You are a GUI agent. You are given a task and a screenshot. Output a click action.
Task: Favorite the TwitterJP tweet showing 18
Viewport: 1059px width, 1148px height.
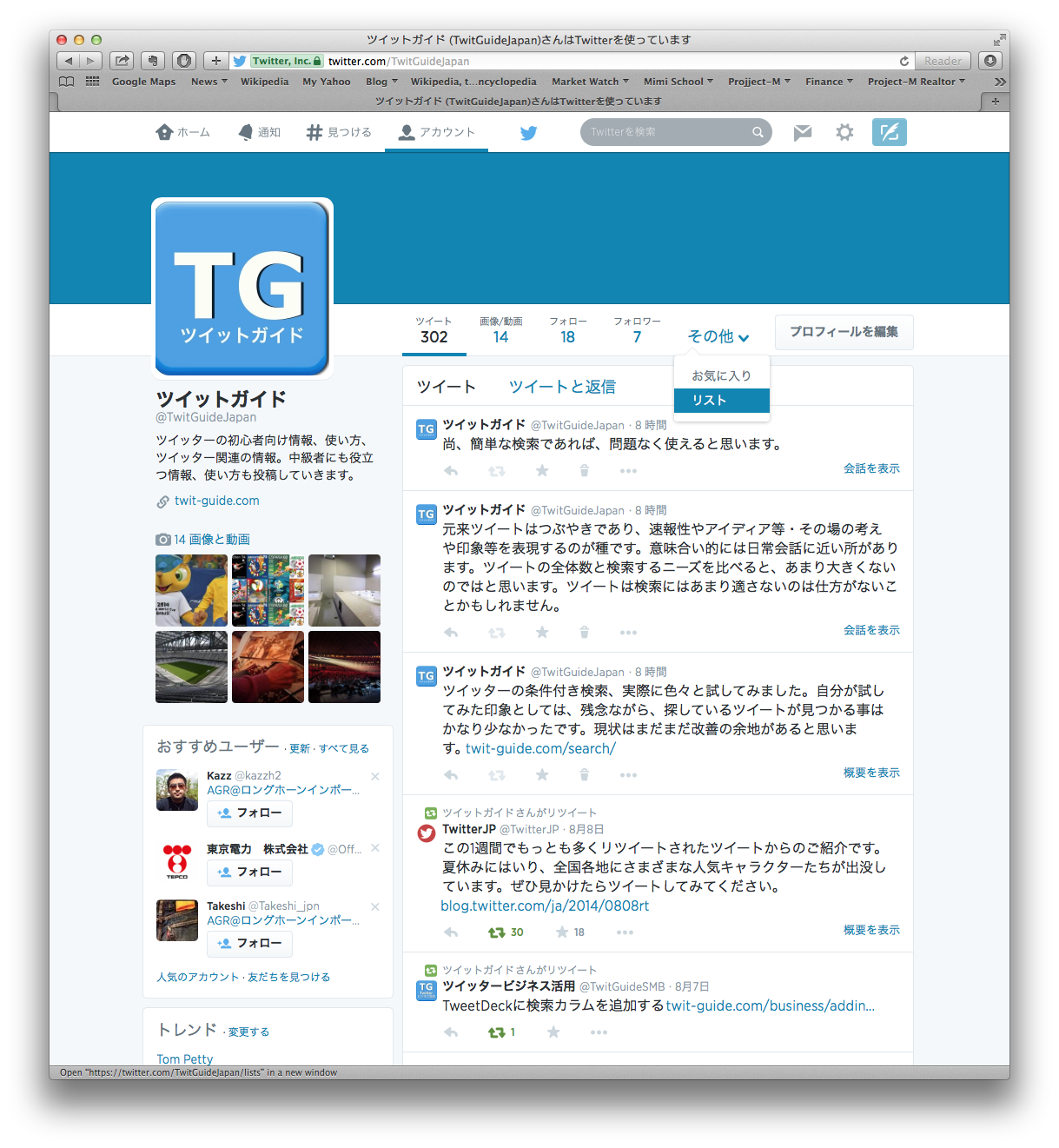coord(562,932)
